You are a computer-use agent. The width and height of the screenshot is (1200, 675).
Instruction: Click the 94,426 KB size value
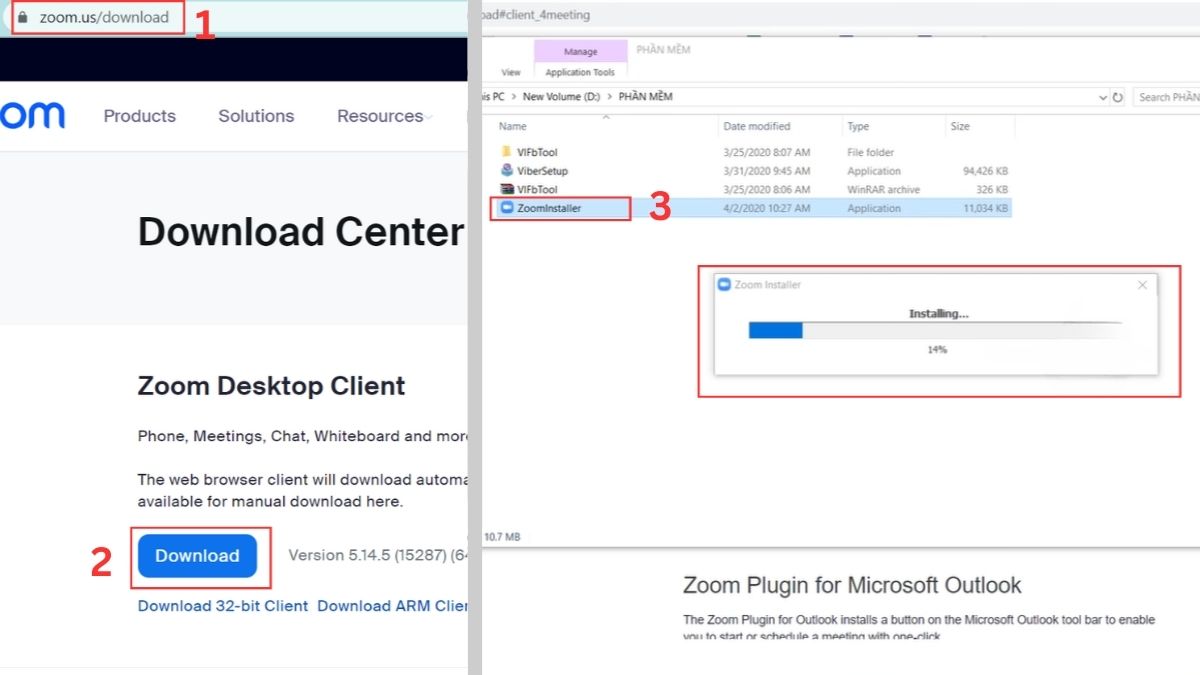tap(985, 171)
